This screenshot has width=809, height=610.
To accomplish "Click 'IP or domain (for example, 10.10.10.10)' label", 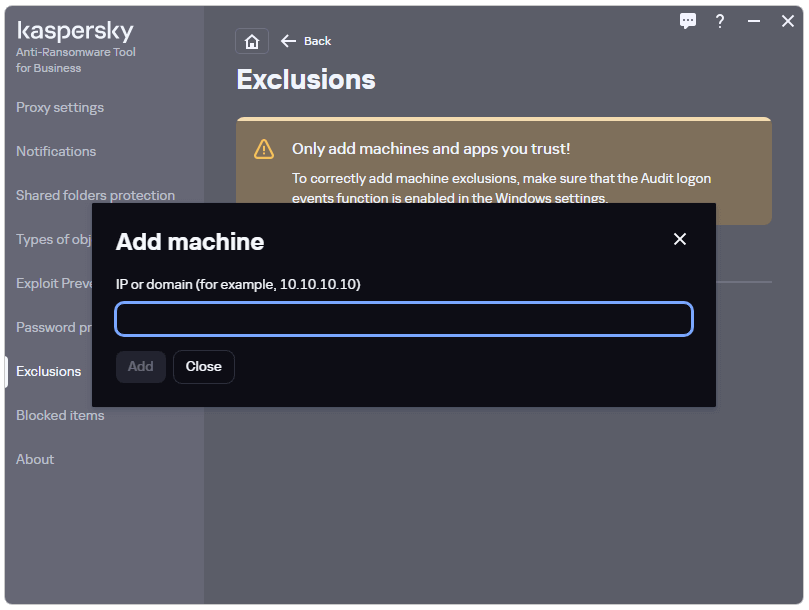I will [238, 284].
